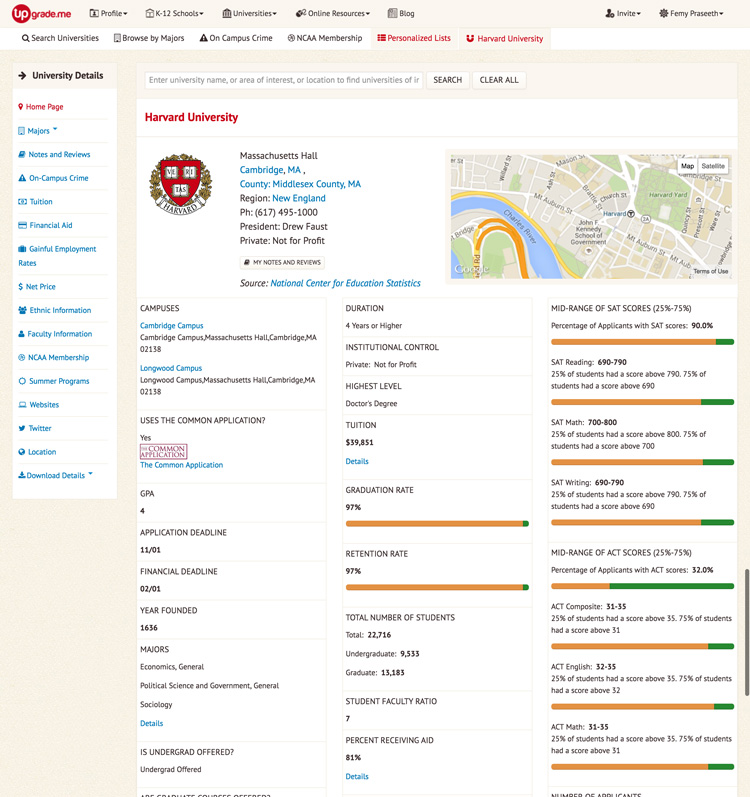Open the Middlesex County, MA link
This screenshot has height=797, width=750.
coord(300,184)
